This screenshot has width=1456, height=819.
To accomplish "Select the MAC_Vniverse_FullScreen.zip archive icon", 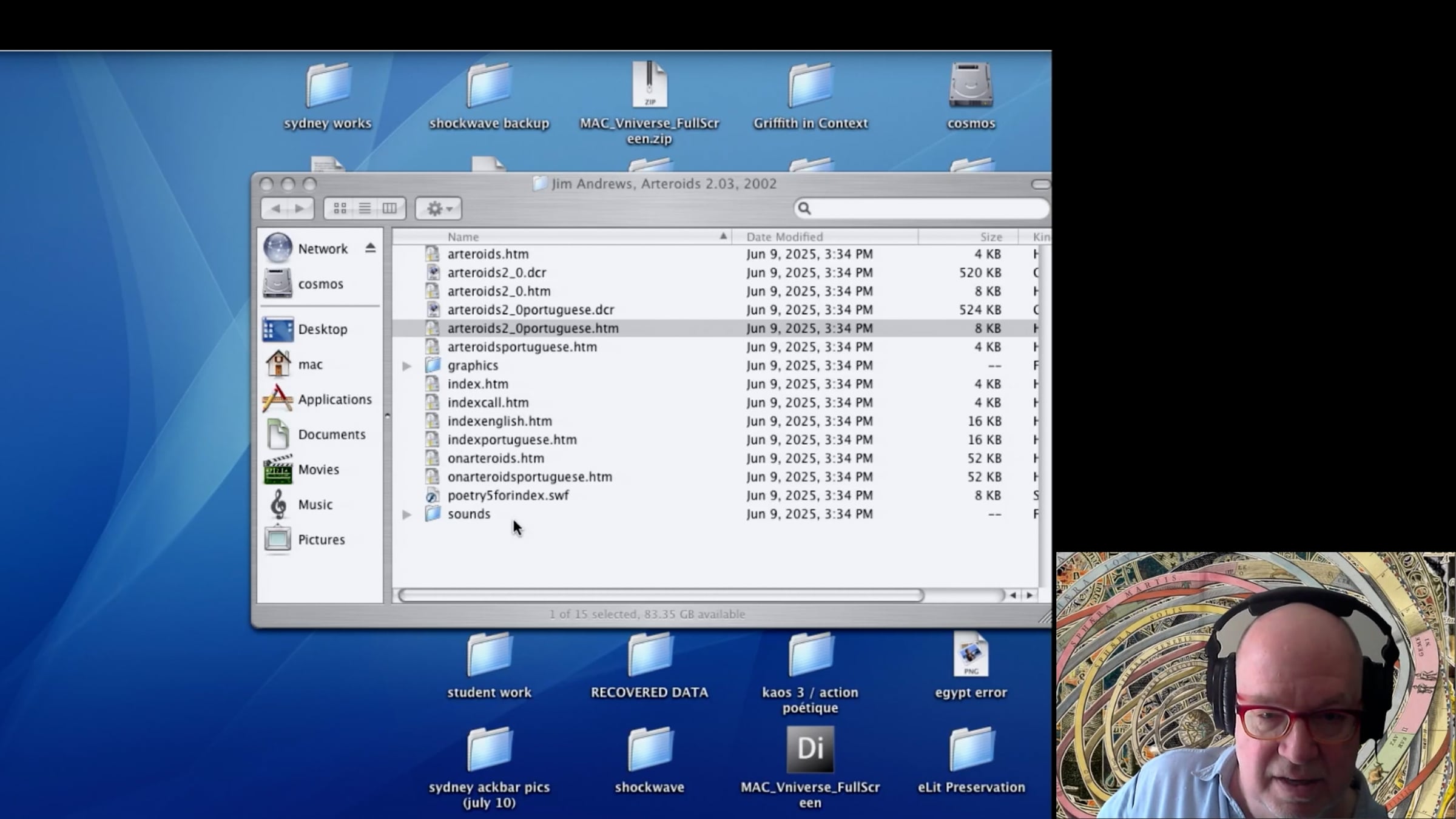I will click(x=650, y=85).
